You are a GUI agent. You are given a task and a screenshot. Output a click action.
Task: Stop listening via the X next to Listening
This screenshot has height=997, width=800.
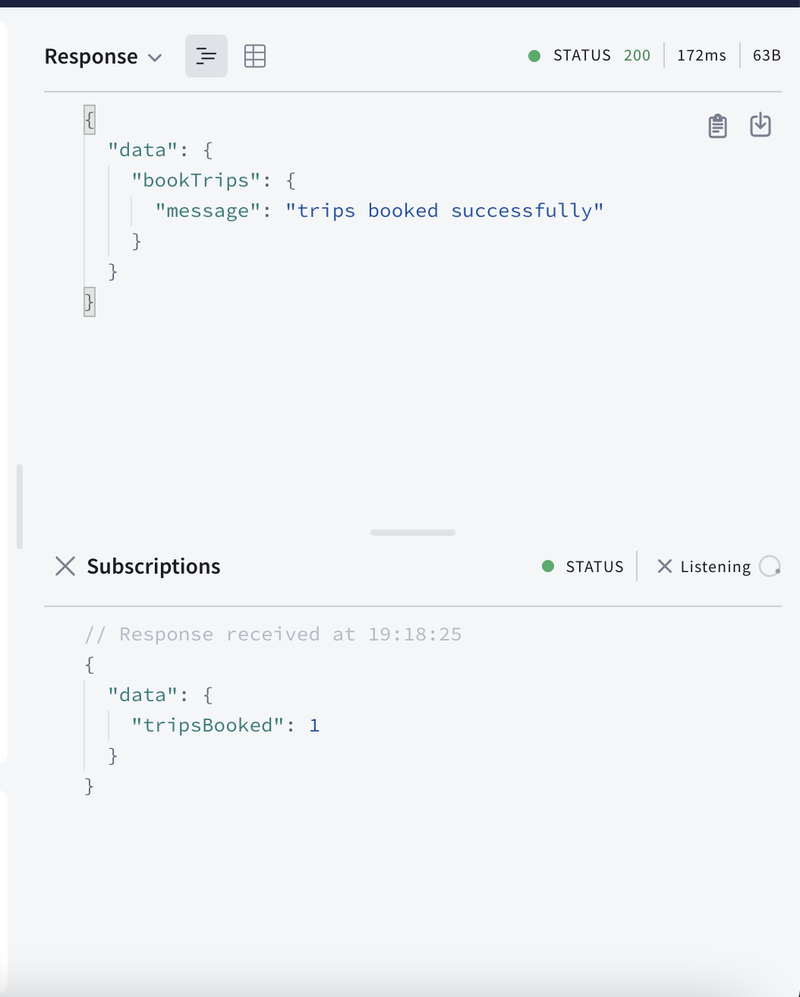[665, 566]
